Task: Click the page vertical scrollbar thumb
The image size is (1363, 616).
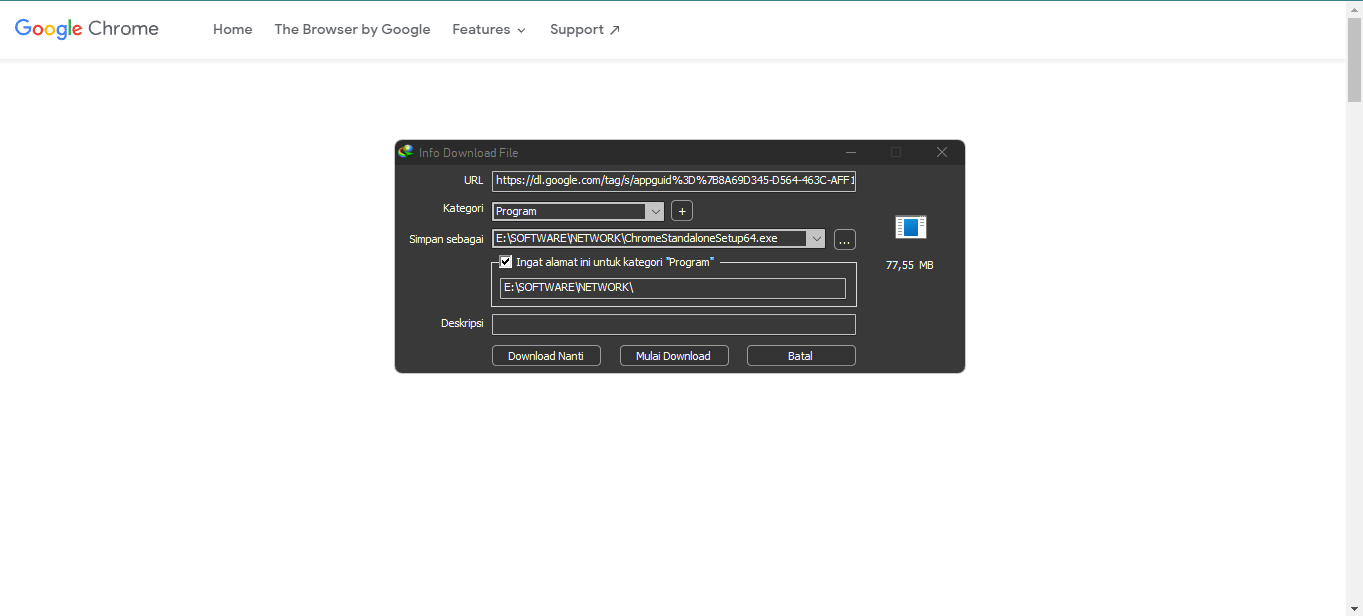Action: 1354,60
